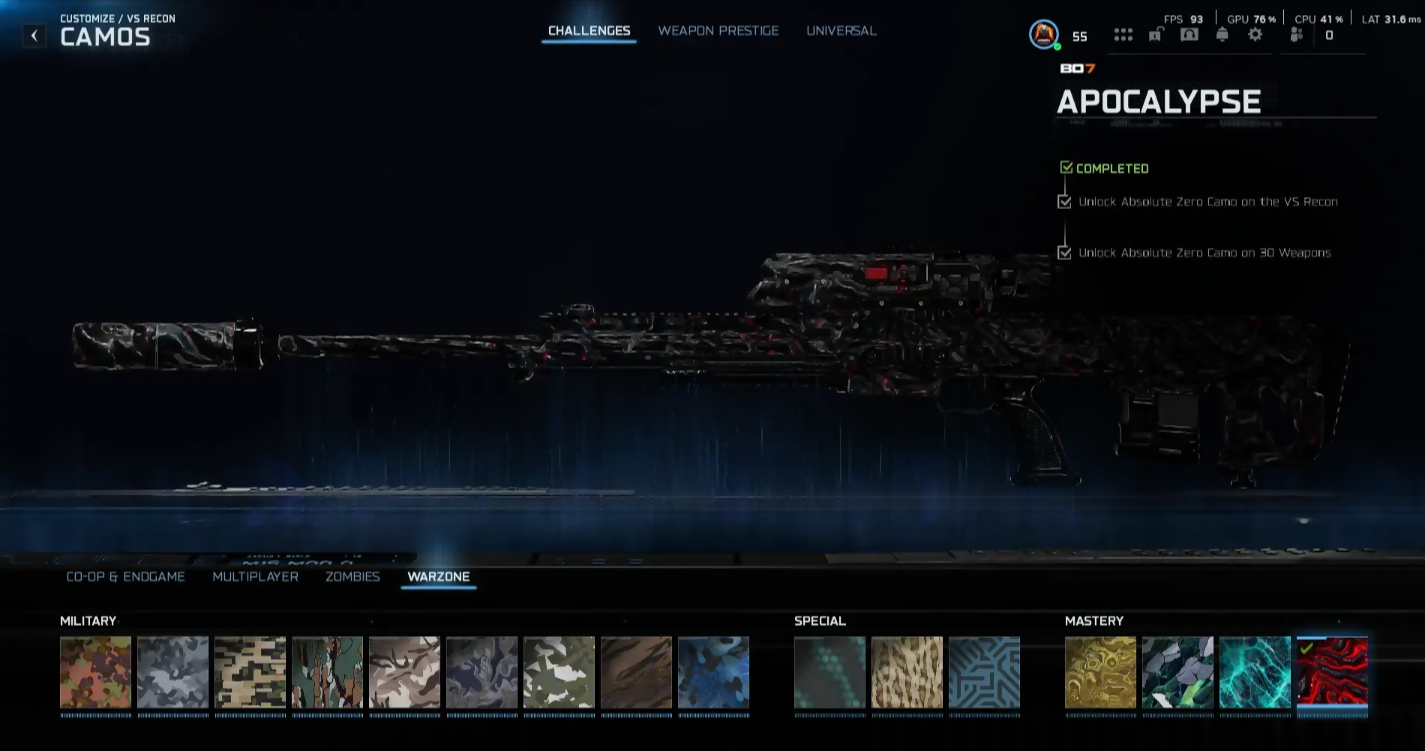Select the Multiplayer camo category
The width and height of the screenshot is (1425, 751).
click(255, 577)
